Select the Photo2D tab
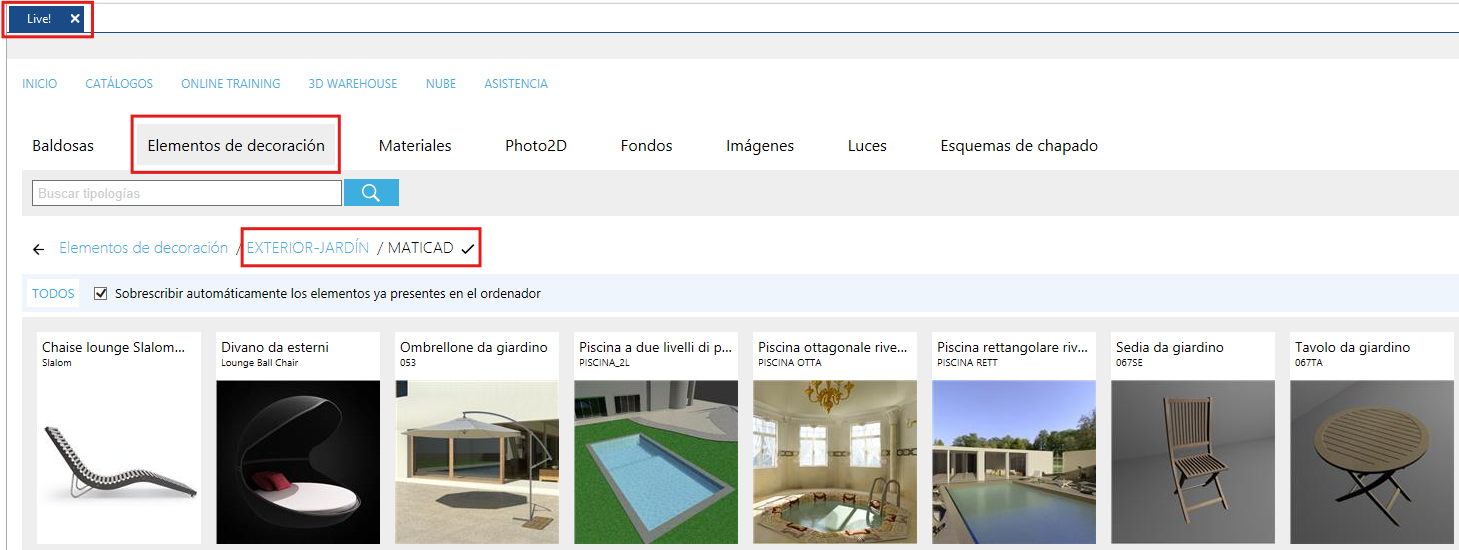 click(536, 146)
